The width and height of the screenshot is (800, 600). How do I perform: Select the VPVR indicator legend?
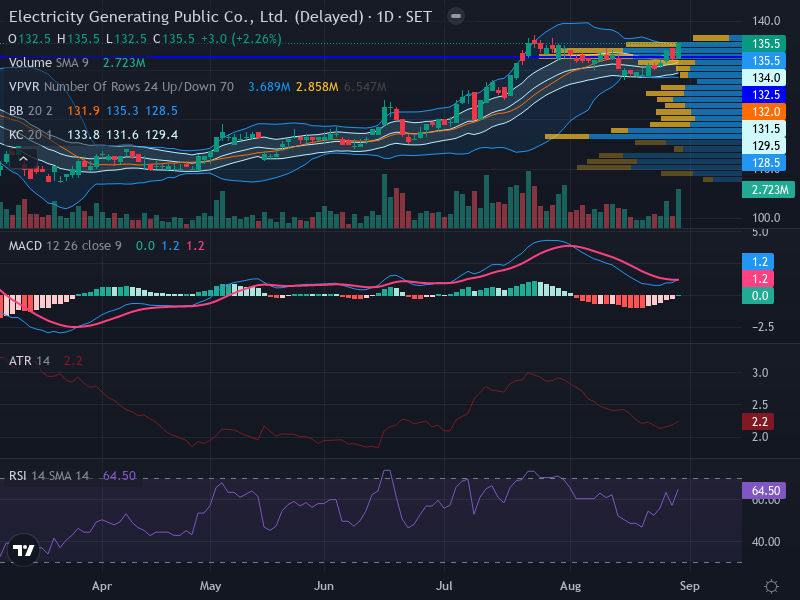click(197, 87)
